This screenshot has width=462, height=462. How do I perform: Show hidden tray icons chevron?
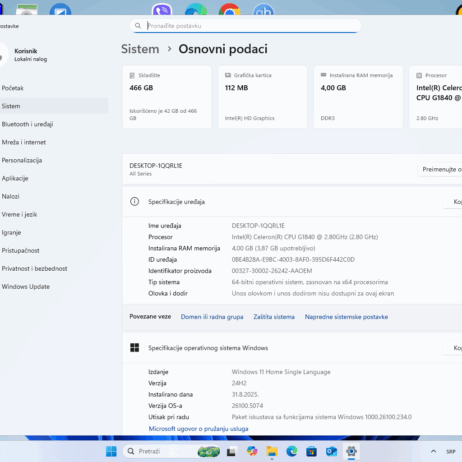[x=433, y=451]
